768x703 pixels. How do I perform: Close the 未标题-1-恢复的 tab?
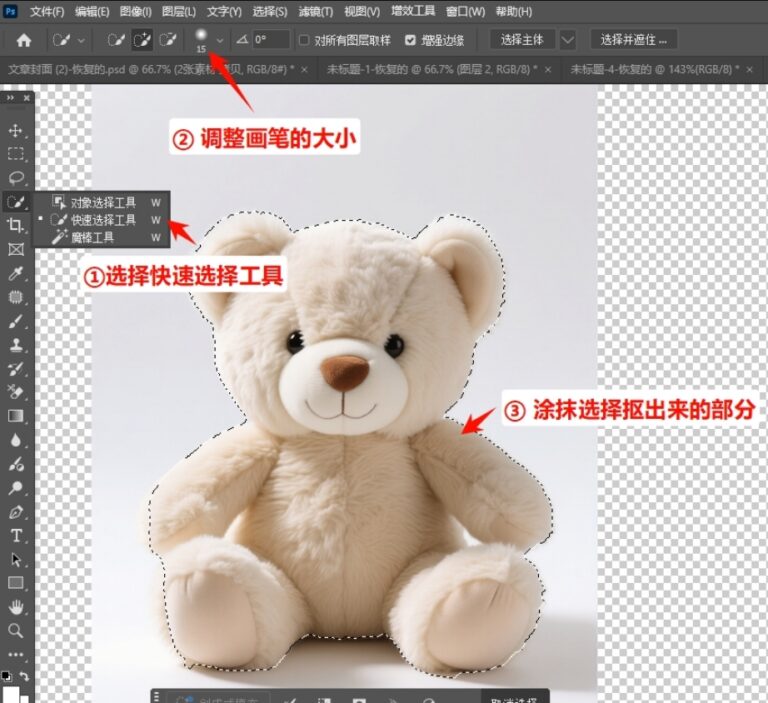(548, 70)
